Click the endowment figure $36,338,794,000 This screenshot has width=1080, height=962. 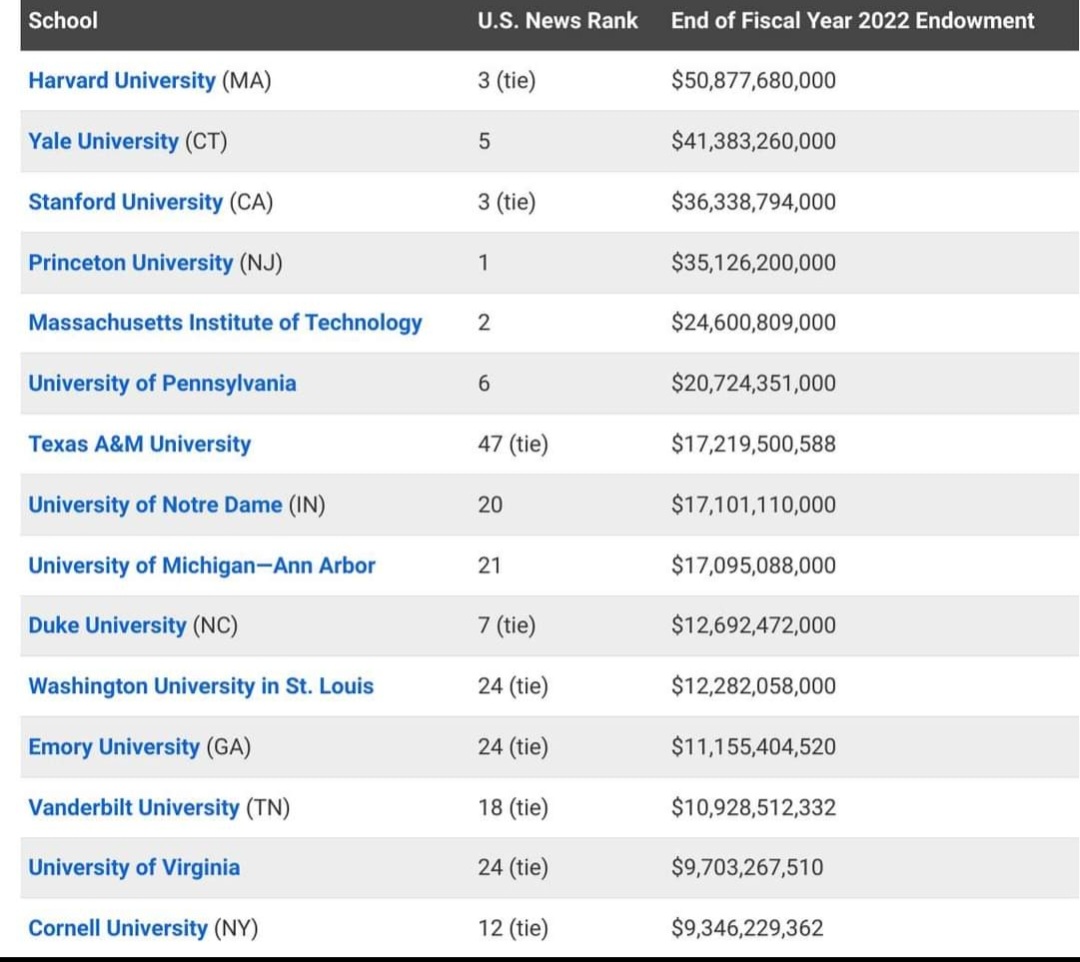pos(754,202)
